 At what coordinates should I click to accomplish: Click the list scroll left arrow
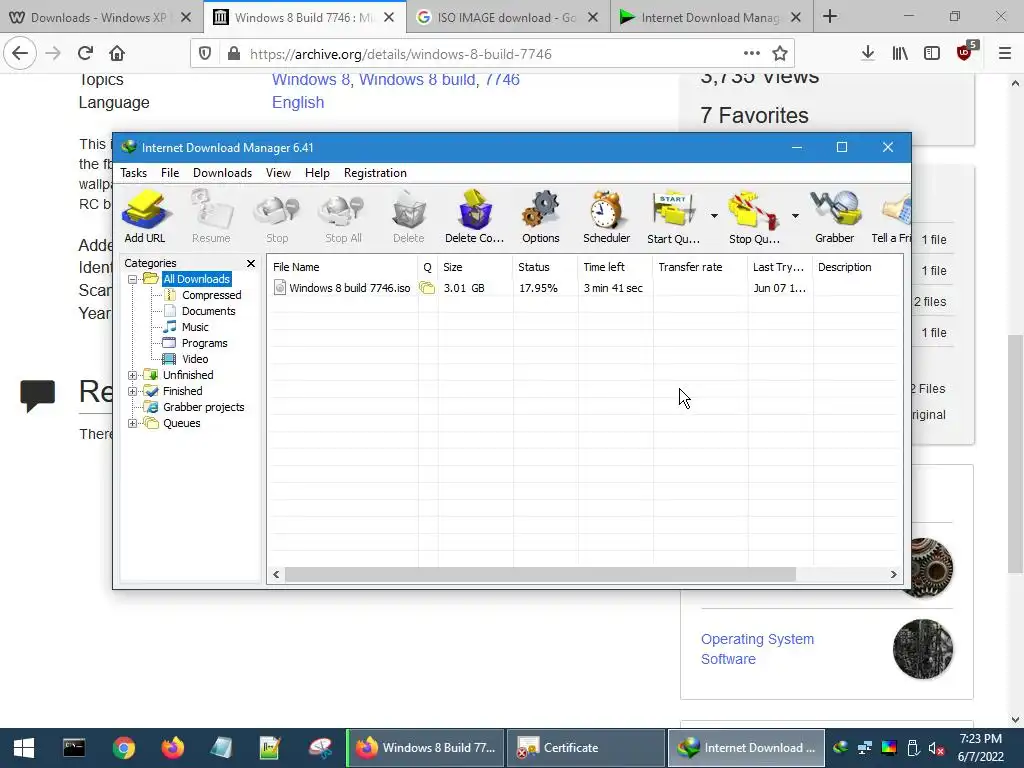276,575
